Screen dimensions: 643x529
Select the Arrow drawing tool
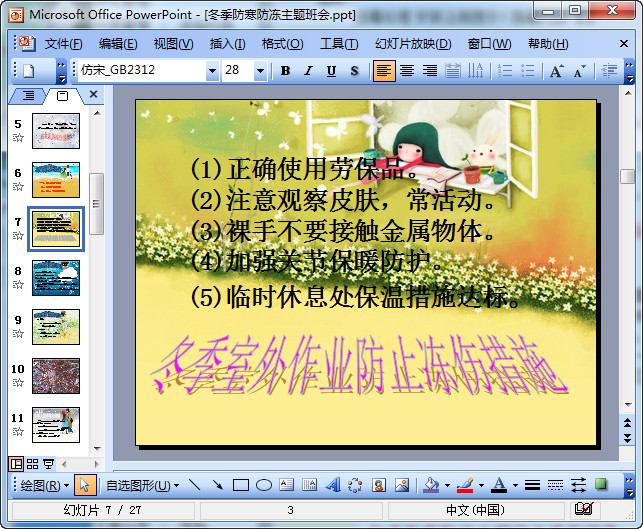(x=218, y=486)
